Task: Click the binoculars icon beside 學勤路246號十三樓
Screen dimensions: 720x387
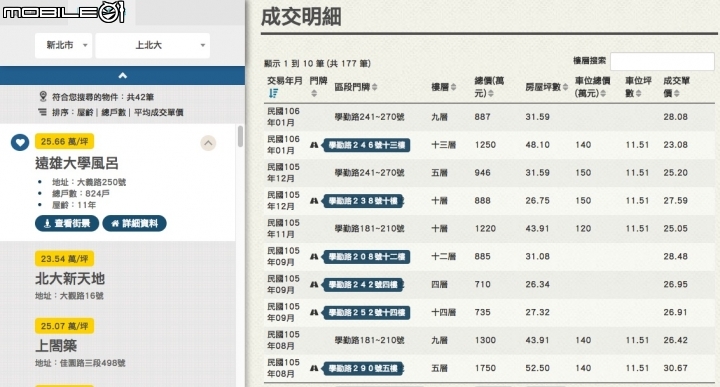Action: (314, 145)
